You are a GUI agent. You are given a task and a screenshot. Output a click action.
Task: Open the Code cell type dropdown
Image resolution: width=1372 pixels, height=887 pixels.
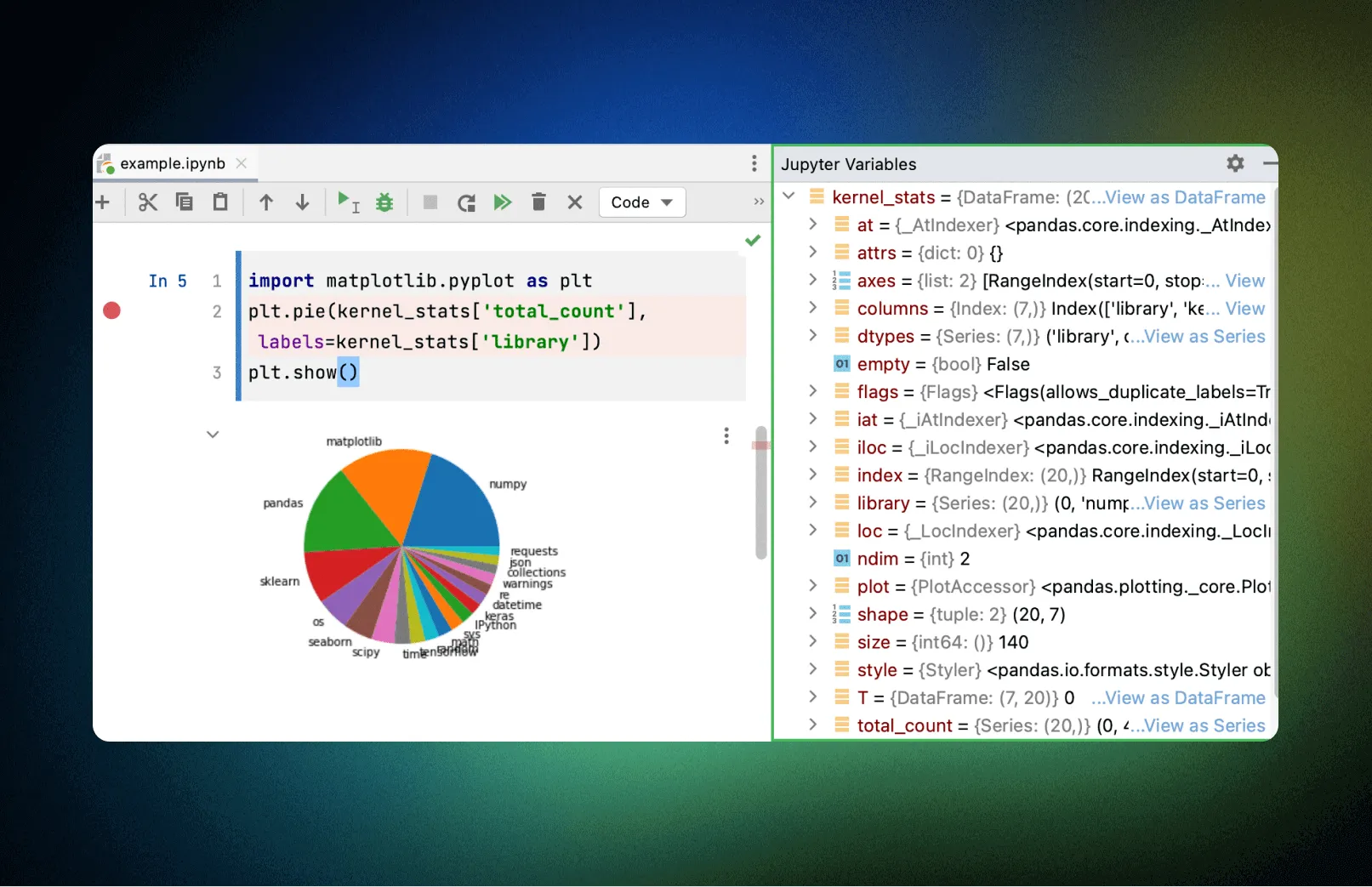click(642, 202)
